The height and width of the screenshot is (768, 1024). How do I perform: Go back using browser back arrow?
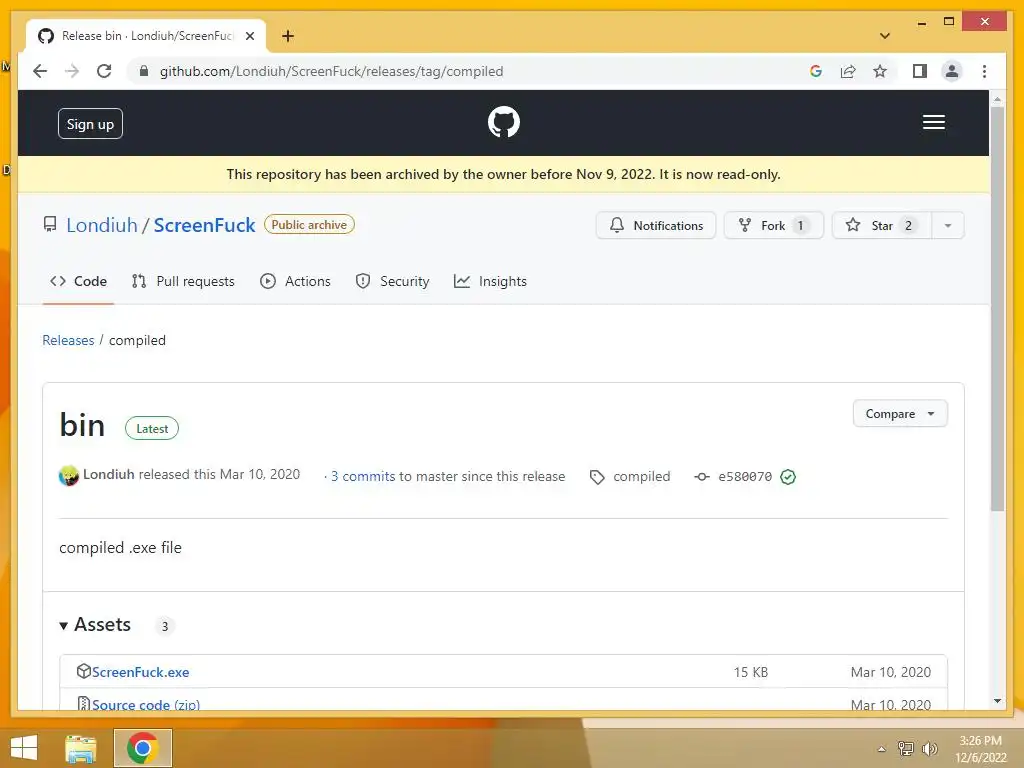pyautogui.click(x=40, y=71)
